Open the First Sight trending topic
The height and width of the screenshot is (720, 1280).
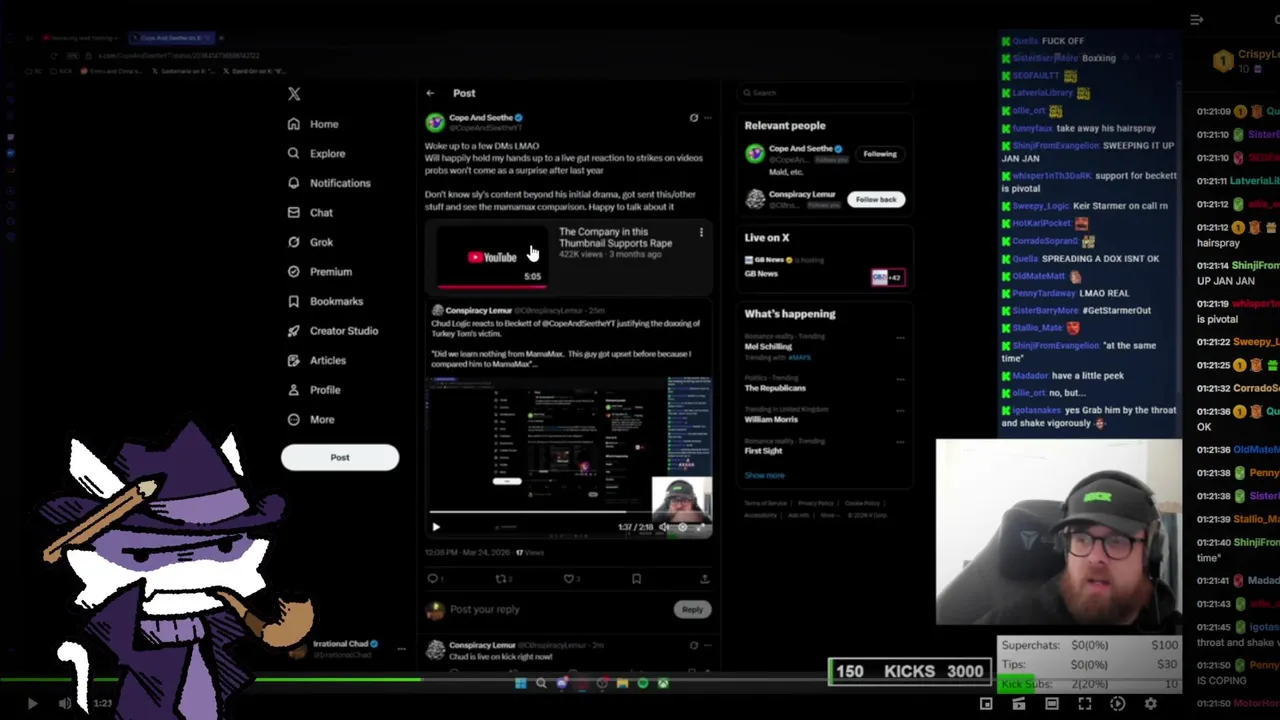[763, 451]
